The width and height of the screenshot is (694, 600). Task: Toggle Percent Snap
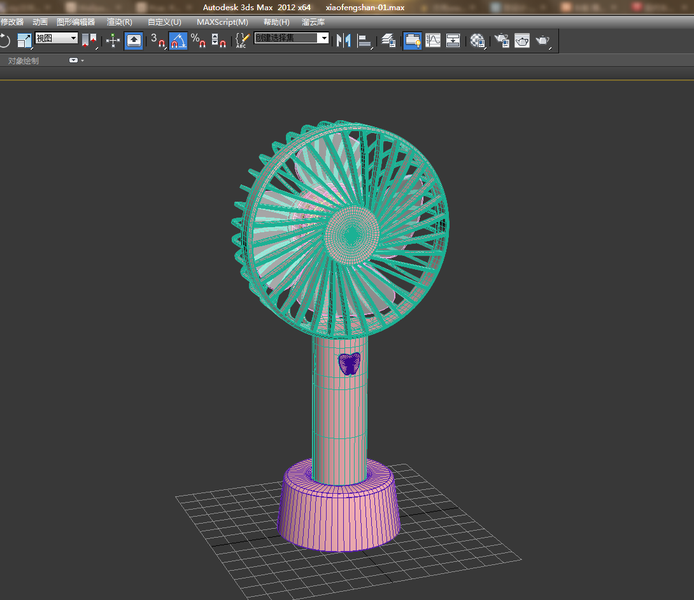point(198,40)
